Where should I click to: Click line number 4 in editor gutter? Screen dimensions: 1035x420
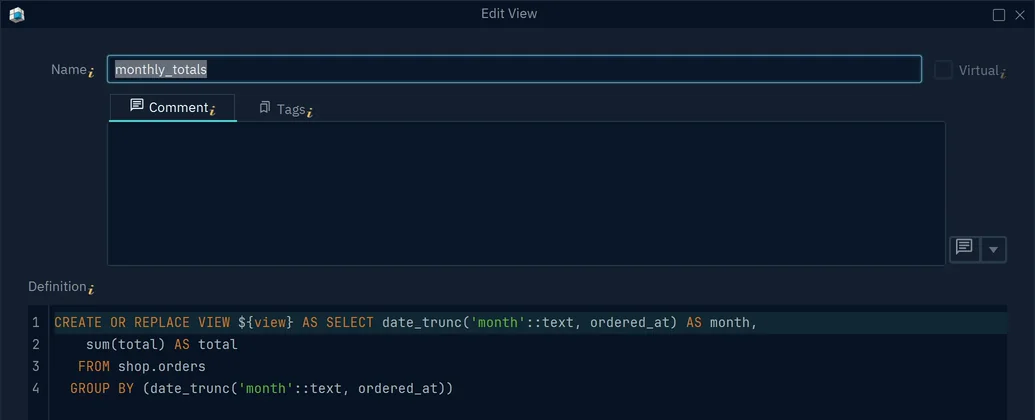[36, 388]
